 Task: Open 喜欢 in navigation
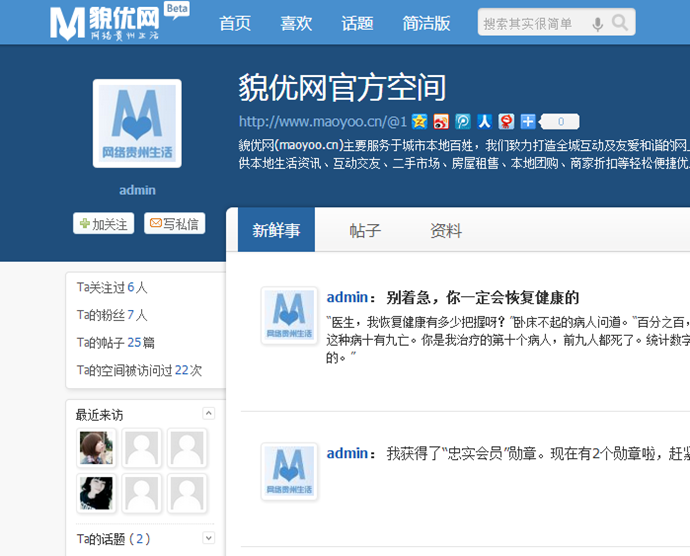[x=296, y=23]
